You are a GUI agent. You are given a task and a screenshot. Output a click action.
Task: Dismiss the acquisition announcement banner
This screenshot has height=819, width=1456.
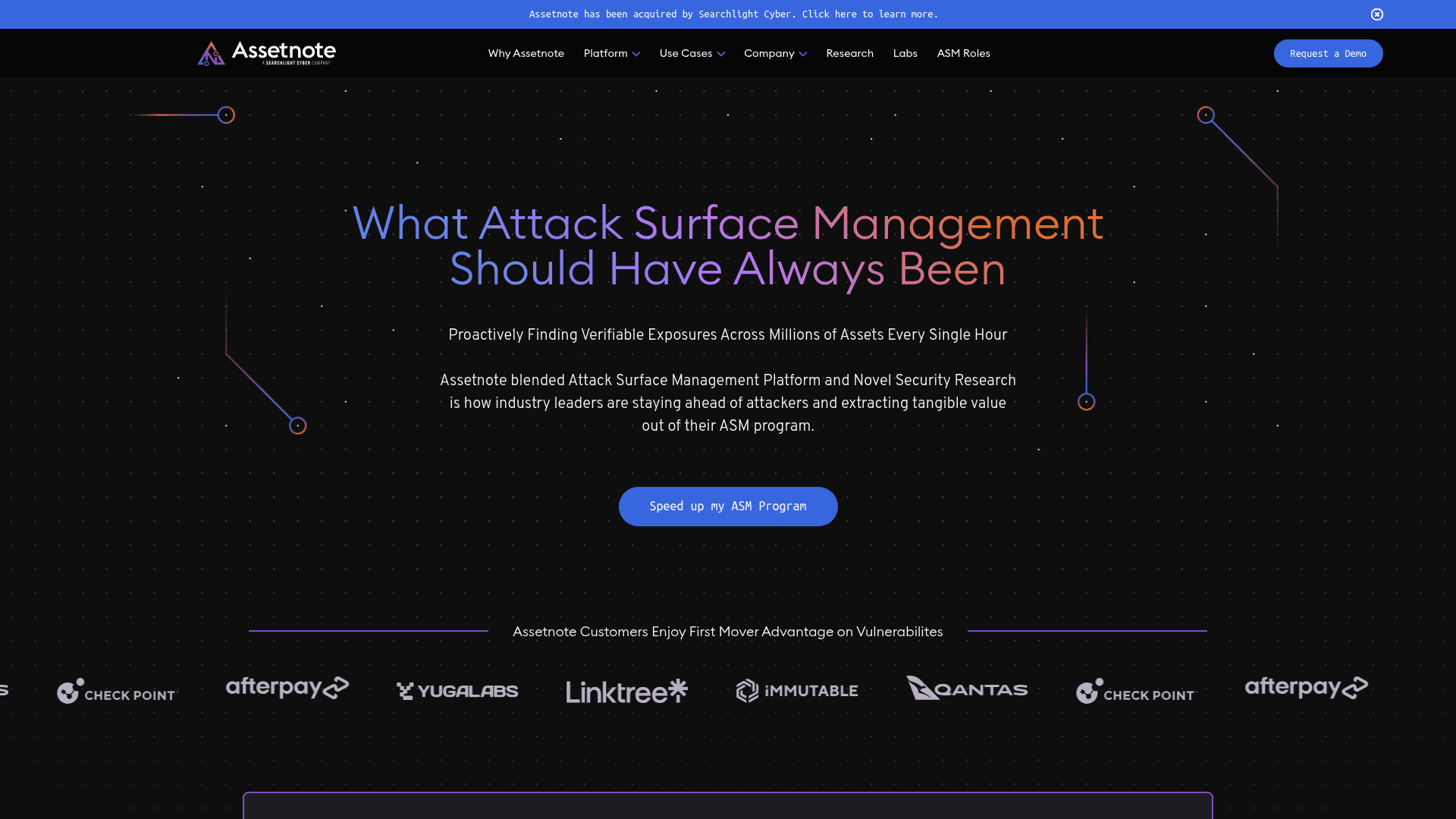[x=1377, y=14]
